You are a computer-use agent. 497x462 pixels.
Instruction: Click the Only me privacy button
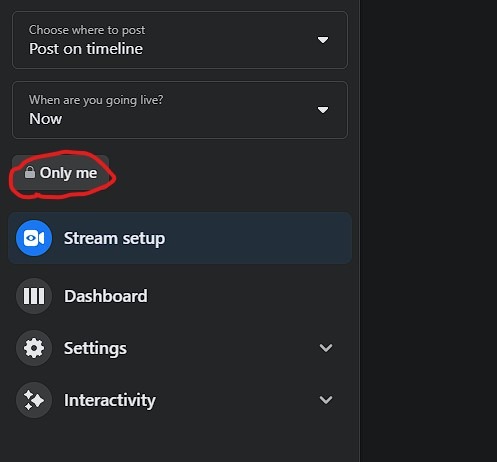pyautogui.click(x=60, y=173)
